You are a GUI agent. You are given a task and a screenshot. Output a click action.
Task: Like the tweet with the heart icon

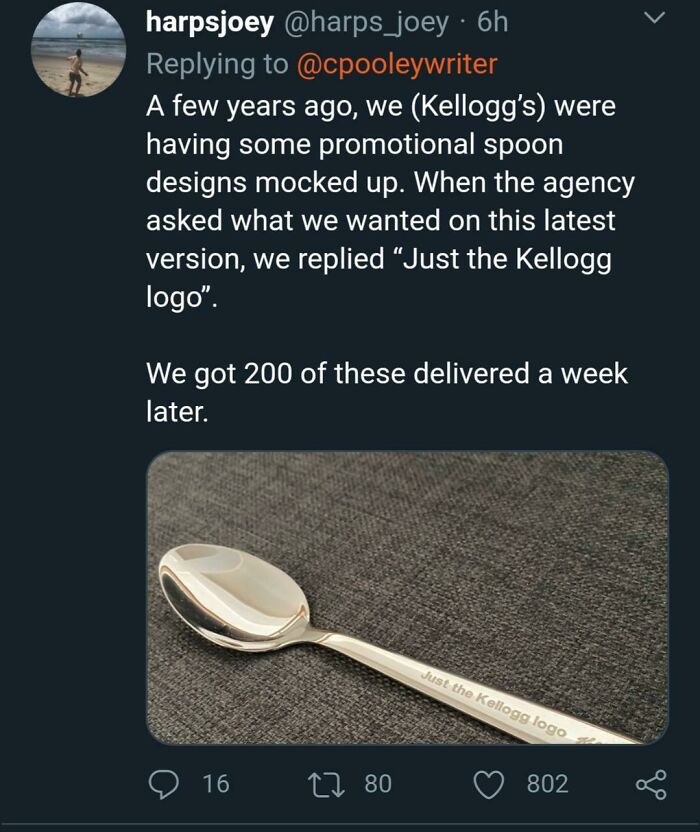click(x=488, y=785)
